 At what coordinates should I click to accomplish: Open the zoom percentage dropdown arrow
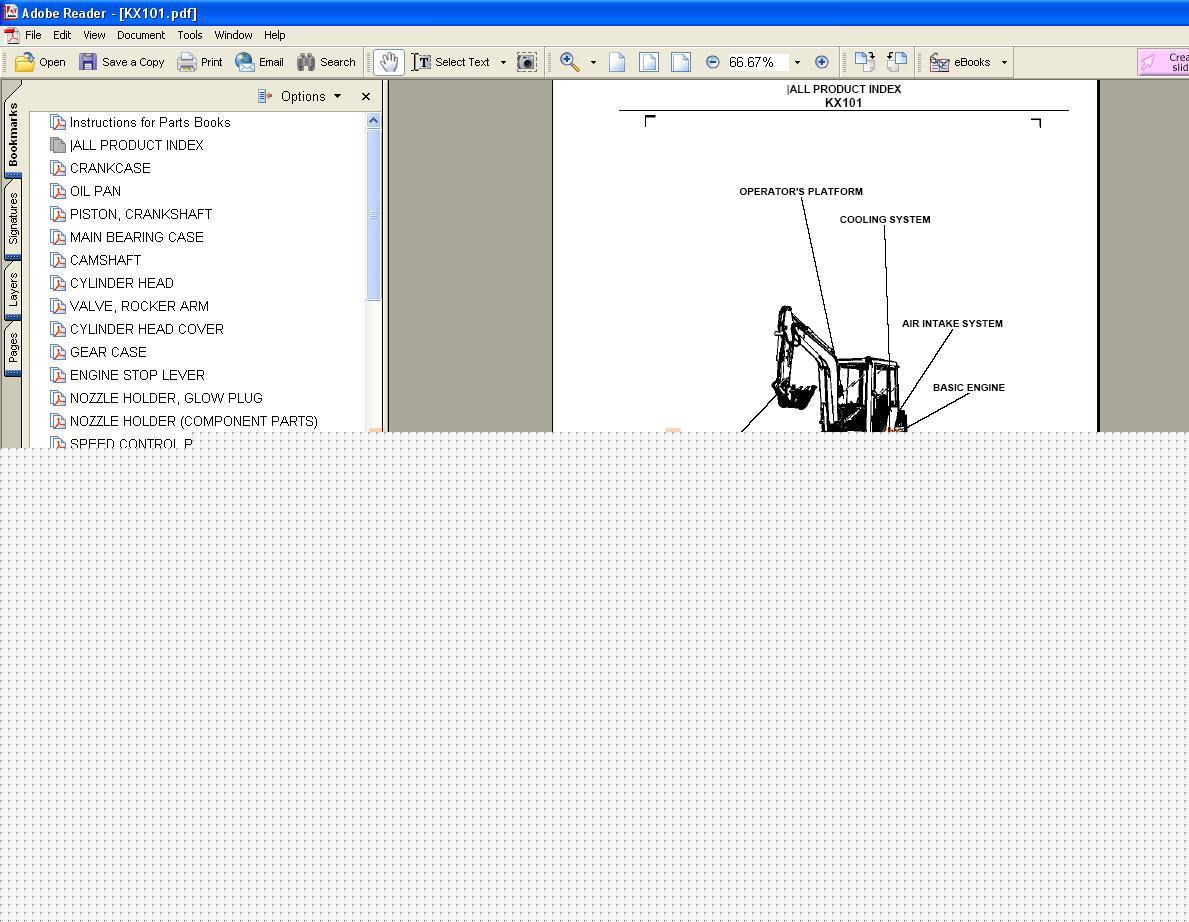coord(797,62)
